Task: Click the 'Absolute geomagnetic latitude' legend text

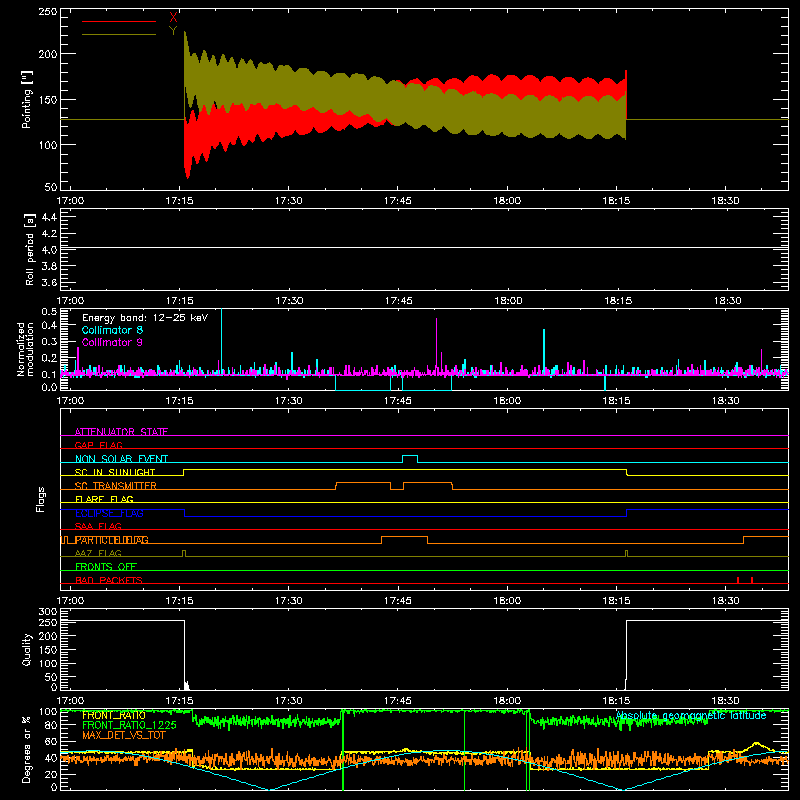Action: tap(691, 715)
